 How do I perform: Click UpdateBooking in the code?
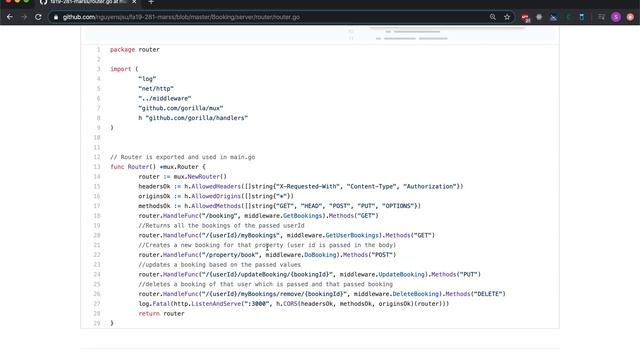(x=402, y=275)
